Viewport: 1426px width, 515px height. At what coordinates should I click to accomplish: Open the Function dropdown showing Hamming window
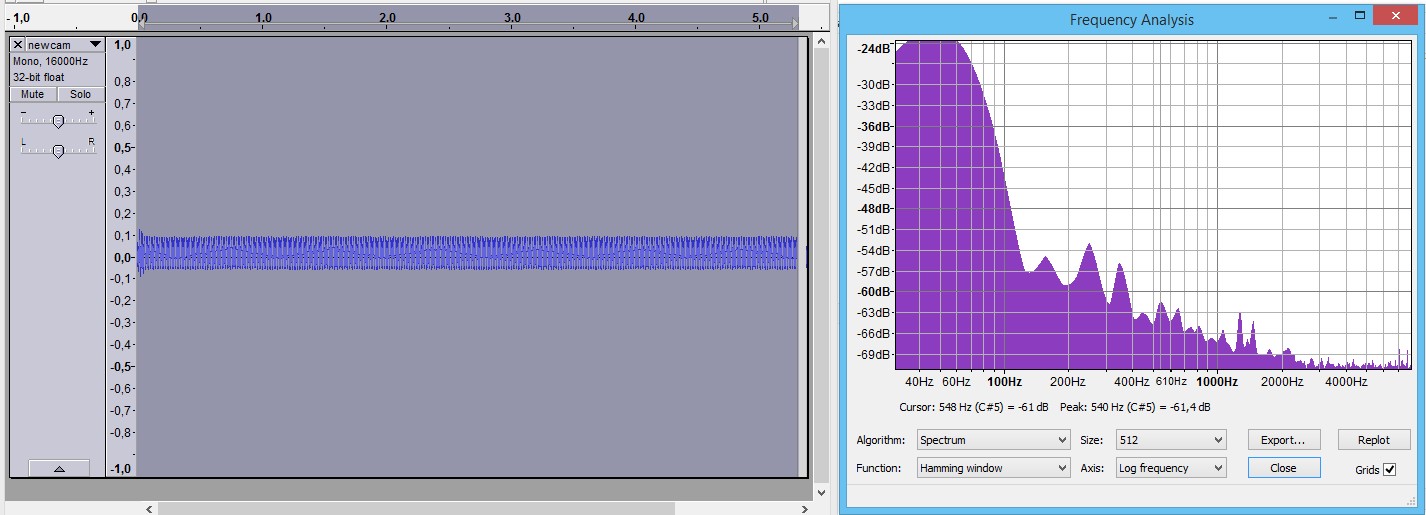pyautogui.click(x=993, y=468)
